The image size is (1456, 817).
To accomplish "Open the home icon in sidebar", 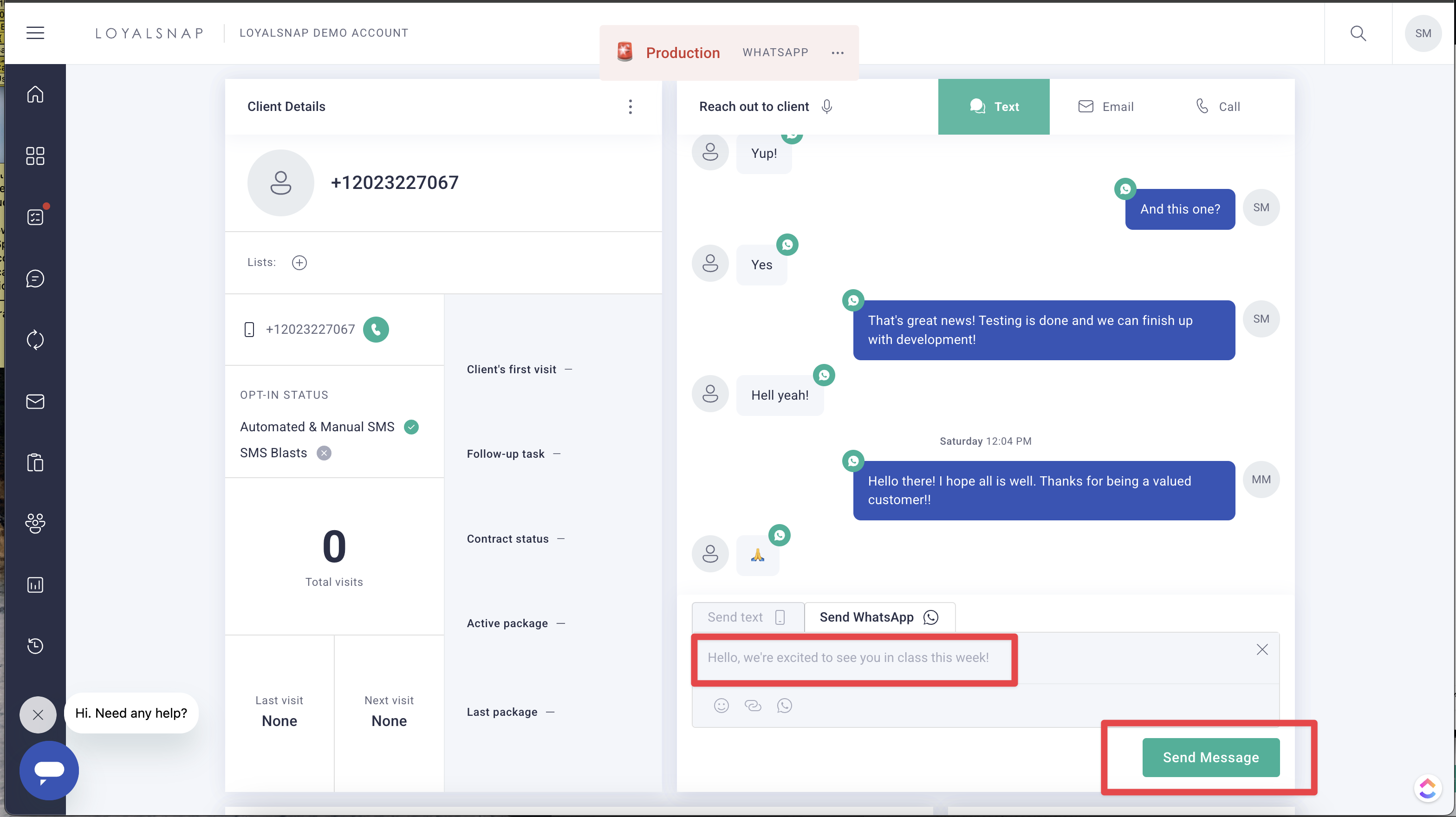I will pyautogui.click(x=35, y=94).
